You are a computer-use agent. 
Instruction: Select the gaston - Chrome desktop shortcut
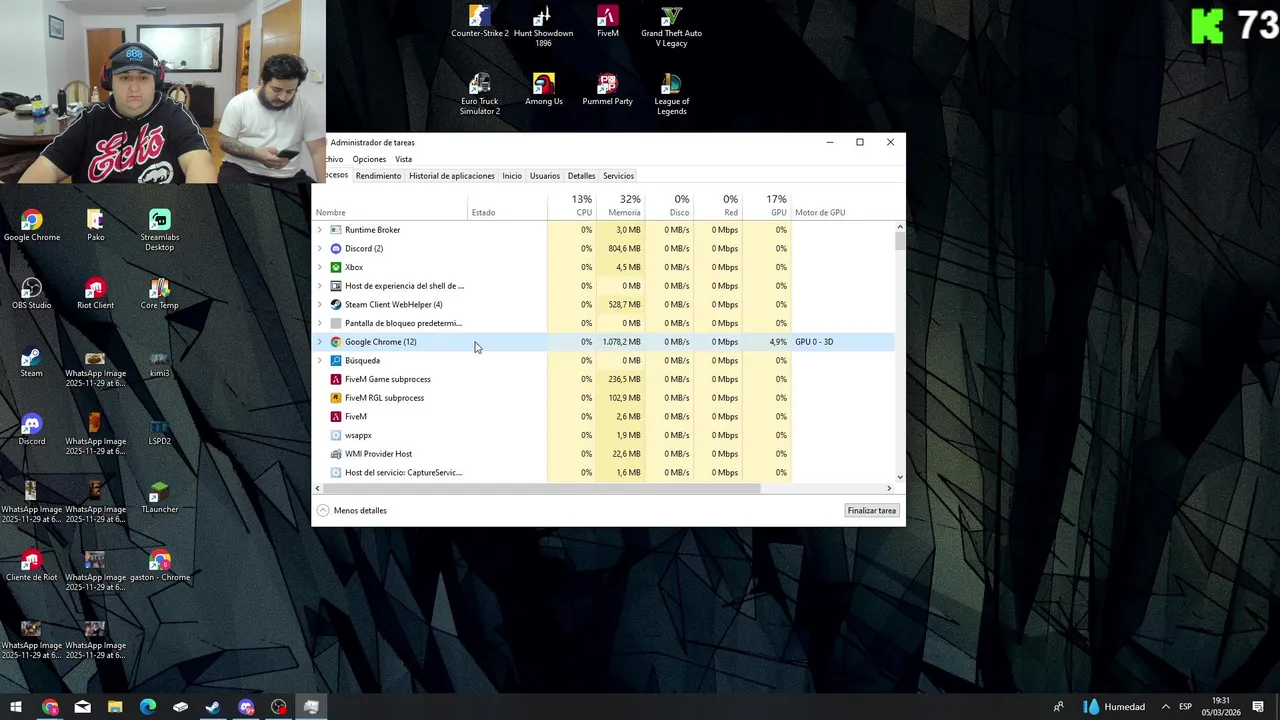click(x=159, y=566)
